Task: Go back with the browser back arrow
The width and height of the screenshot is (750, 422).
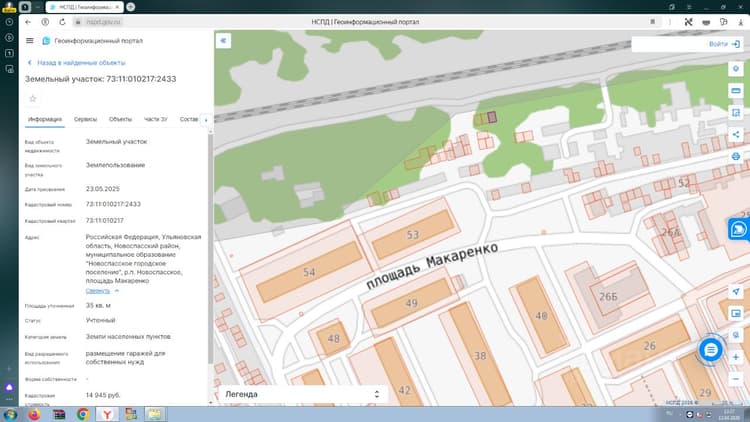Action: click(28, 22)
